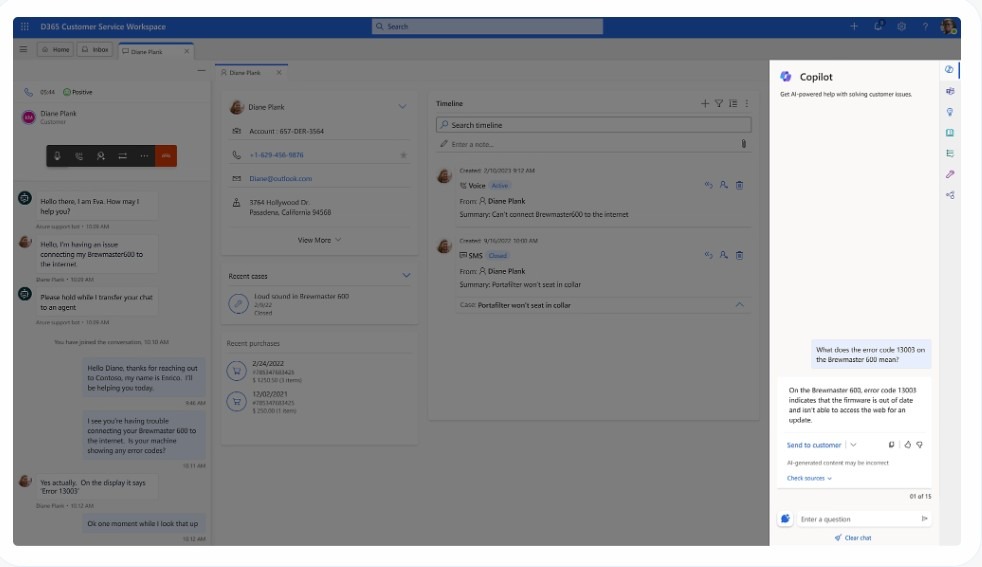982x567 pixels.
Task: Give thumbs up to Copilot response
Action: click(907, 444)
